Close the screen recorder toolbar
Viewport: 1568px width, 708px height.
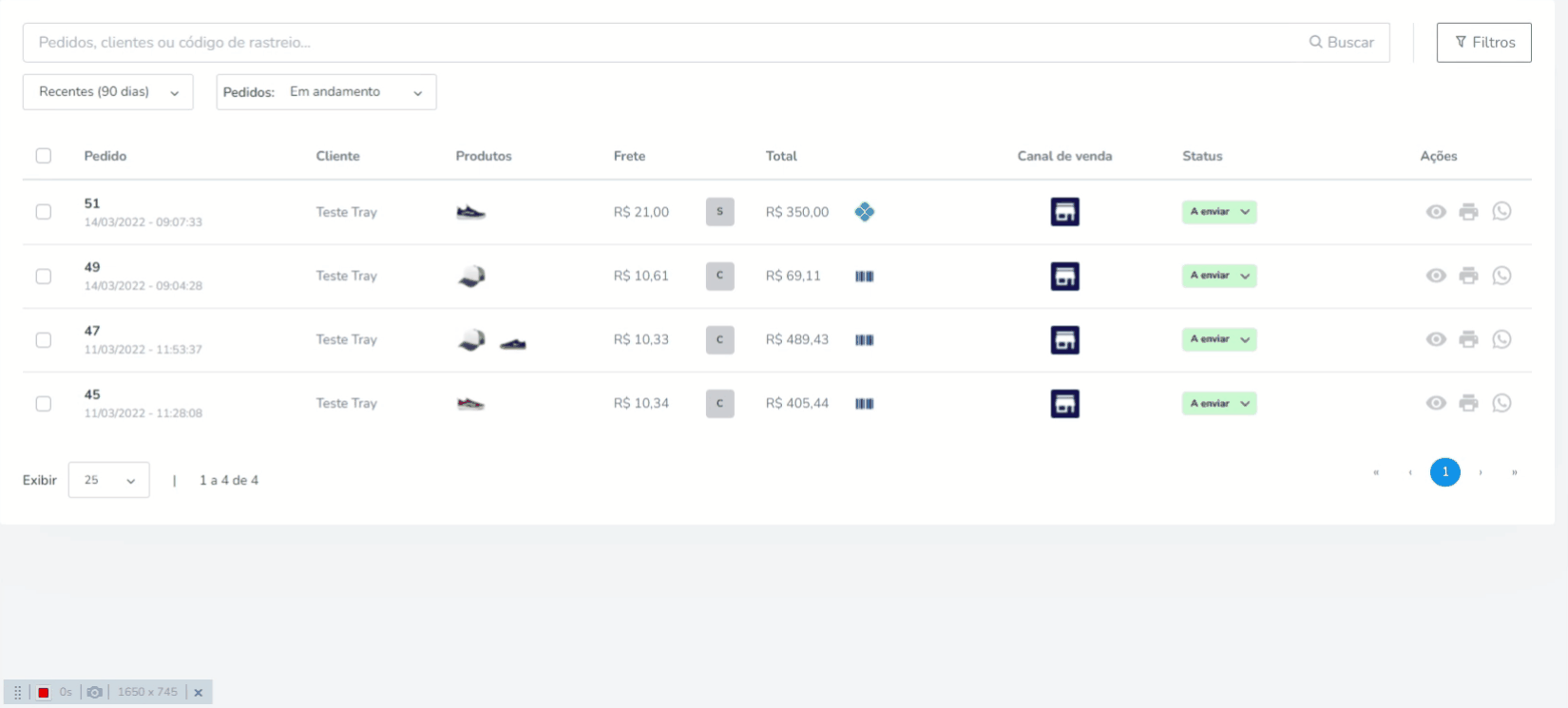tap(199, 693)
